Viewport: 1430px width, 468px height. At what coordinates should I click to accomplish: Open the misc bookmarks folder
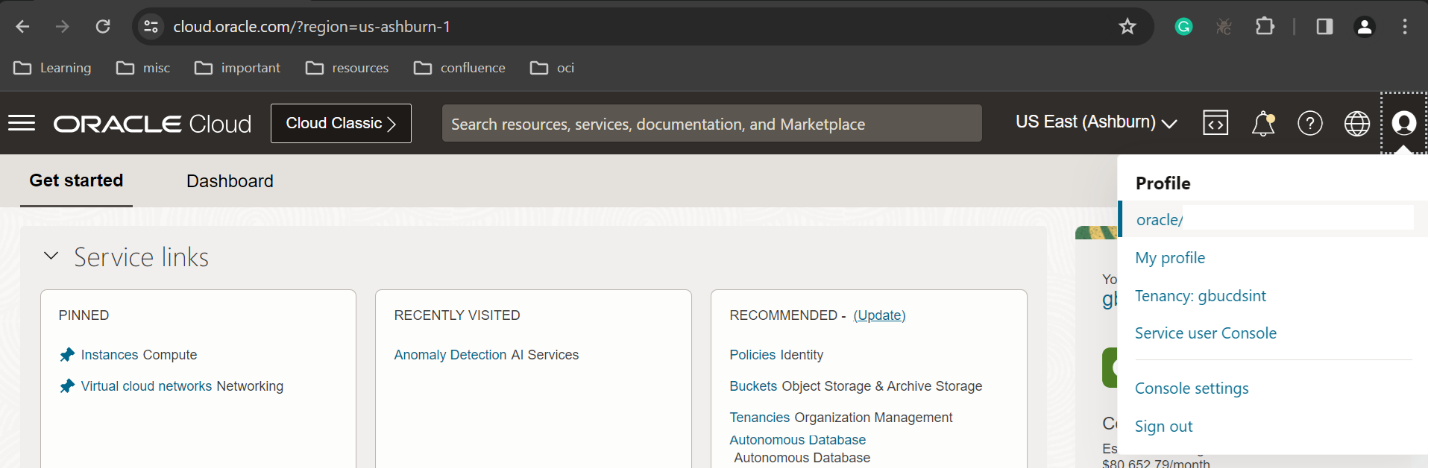(143, 68)
